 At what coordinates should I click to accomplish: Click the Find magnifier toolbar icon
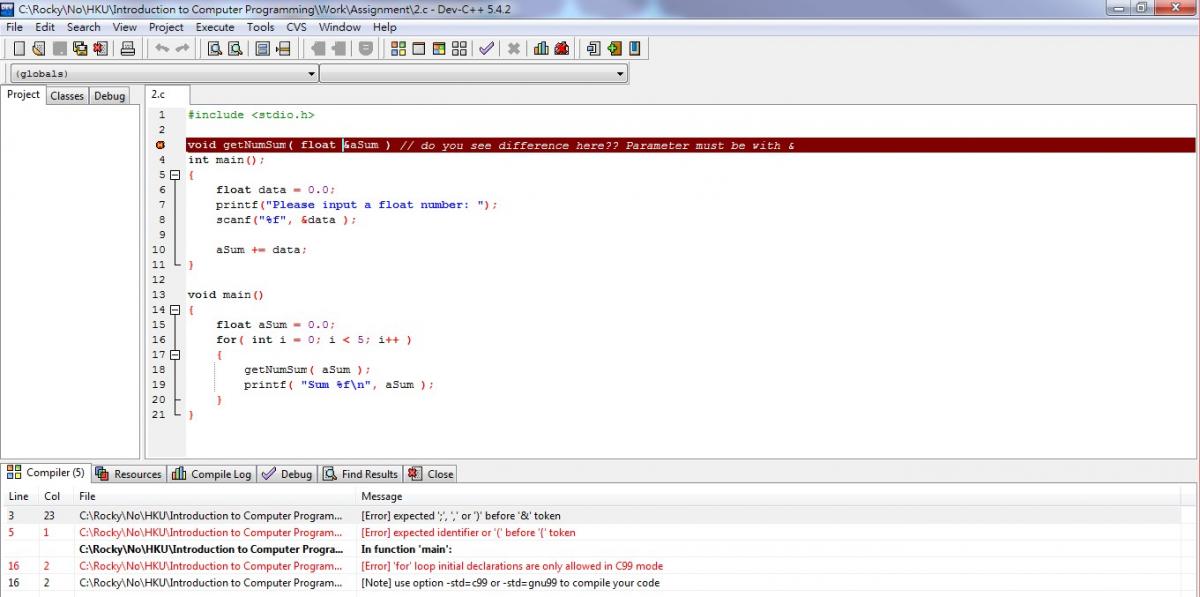pos(214,48)
